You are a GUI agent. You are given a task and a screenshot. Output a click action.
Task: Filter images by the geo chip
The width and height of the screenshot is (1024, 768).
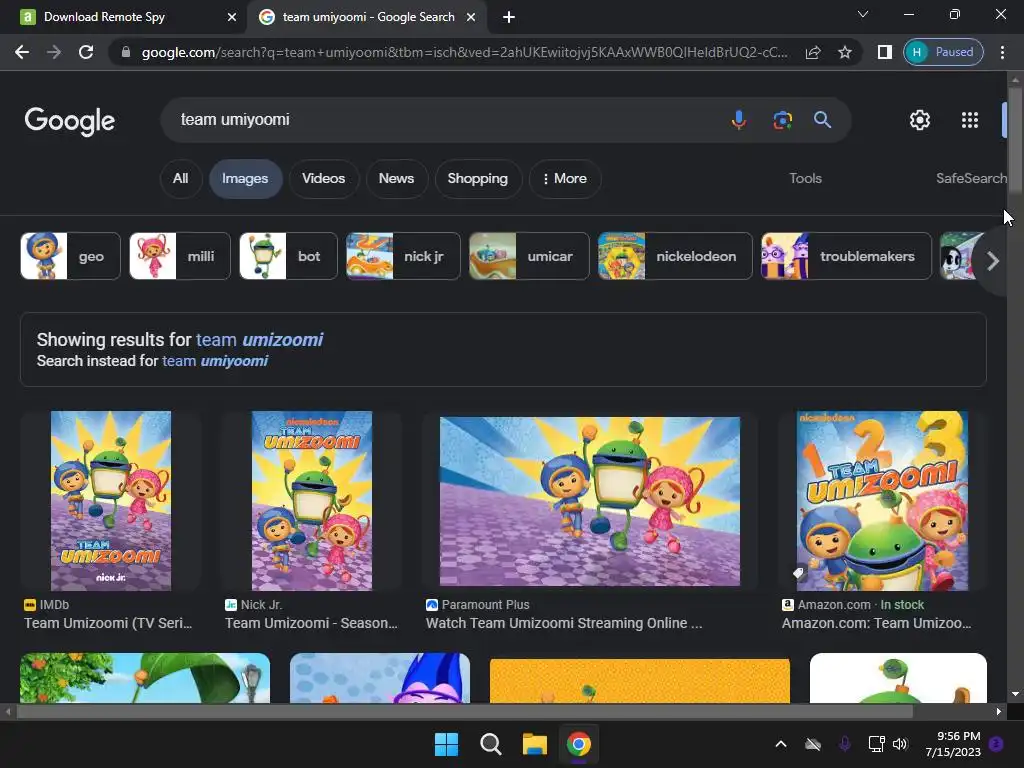pyautogui.click(x=71, y=256)
